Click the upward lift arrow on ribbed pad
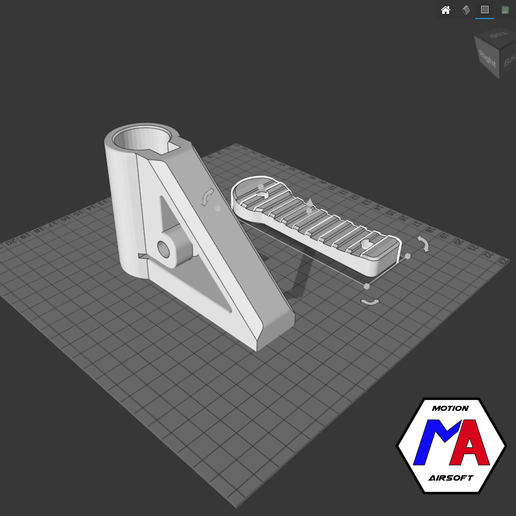The width and height of the screenshot is (516, 516). [310, 203]
